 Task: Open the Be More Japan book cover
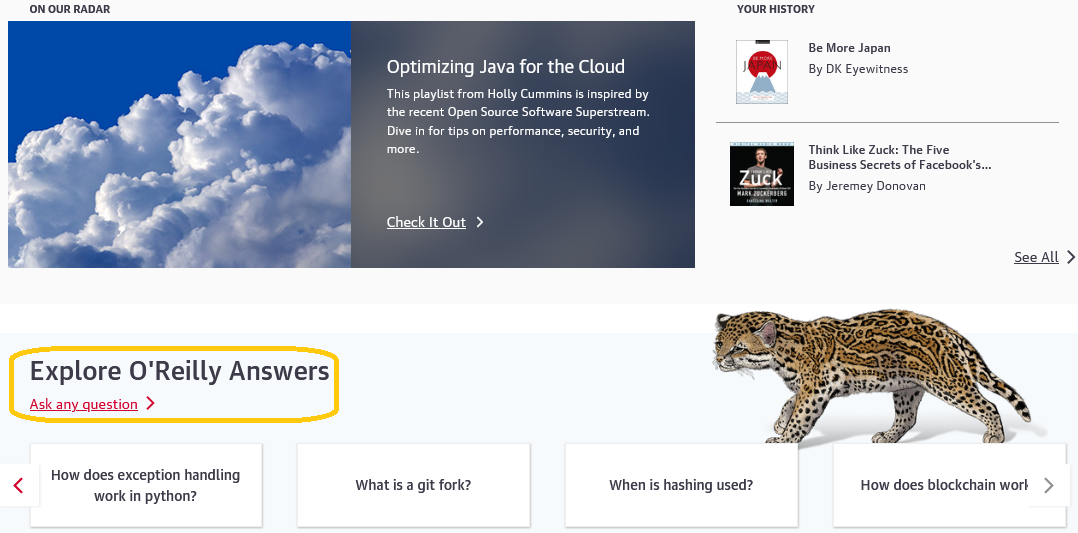[762, 72]
